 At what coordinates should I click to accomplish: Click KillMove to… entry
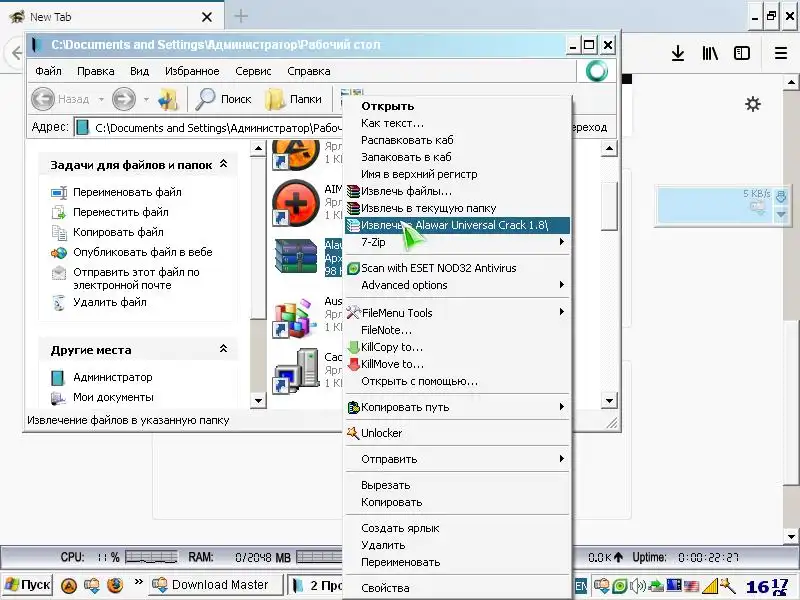(x=392, y=364)
